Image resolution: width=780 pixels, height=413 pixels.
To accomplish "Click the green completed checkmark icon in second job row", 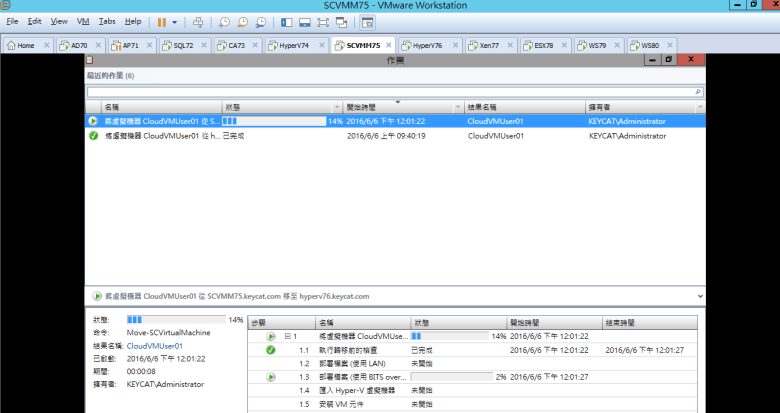I will tap(93, 135).
